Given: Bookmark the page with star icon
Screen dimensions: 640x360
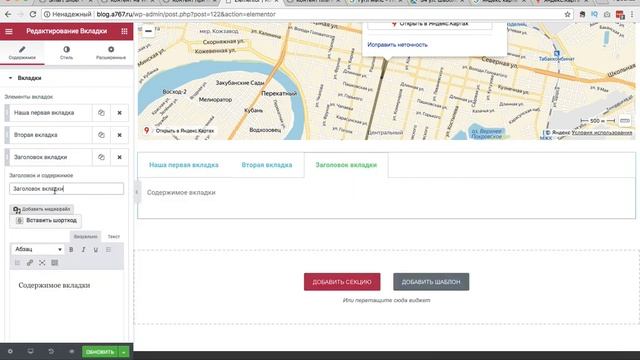Looking at the screenshot, I should coord(567,14).
